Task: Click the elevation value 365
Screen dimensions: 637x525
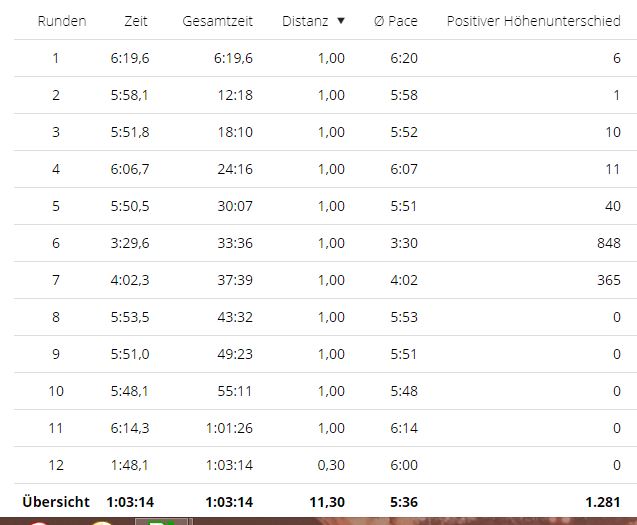Action: [608, 280]
